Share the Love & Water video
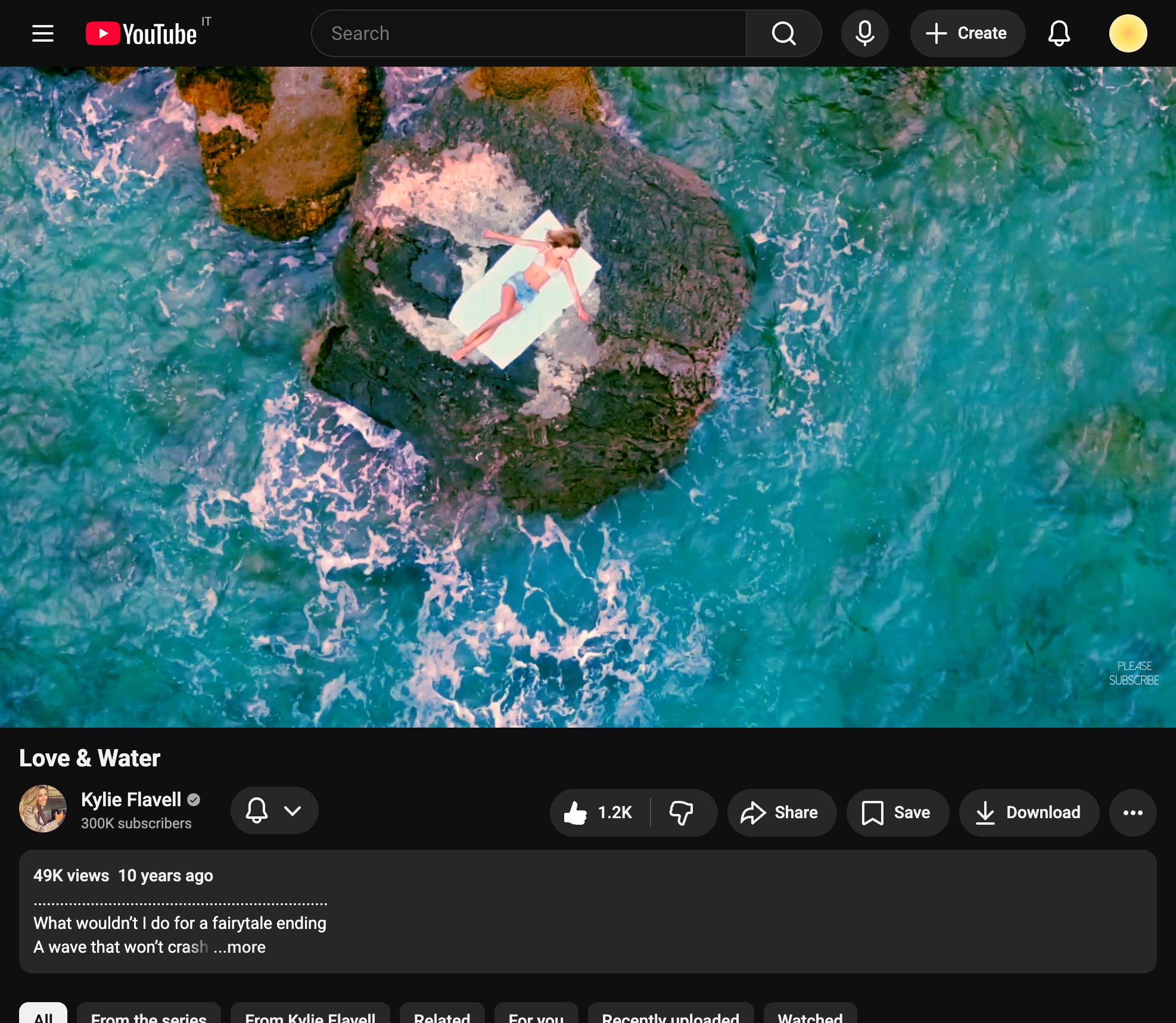The width and height of the screenshot is (1176, 1023). pos(782,812)
